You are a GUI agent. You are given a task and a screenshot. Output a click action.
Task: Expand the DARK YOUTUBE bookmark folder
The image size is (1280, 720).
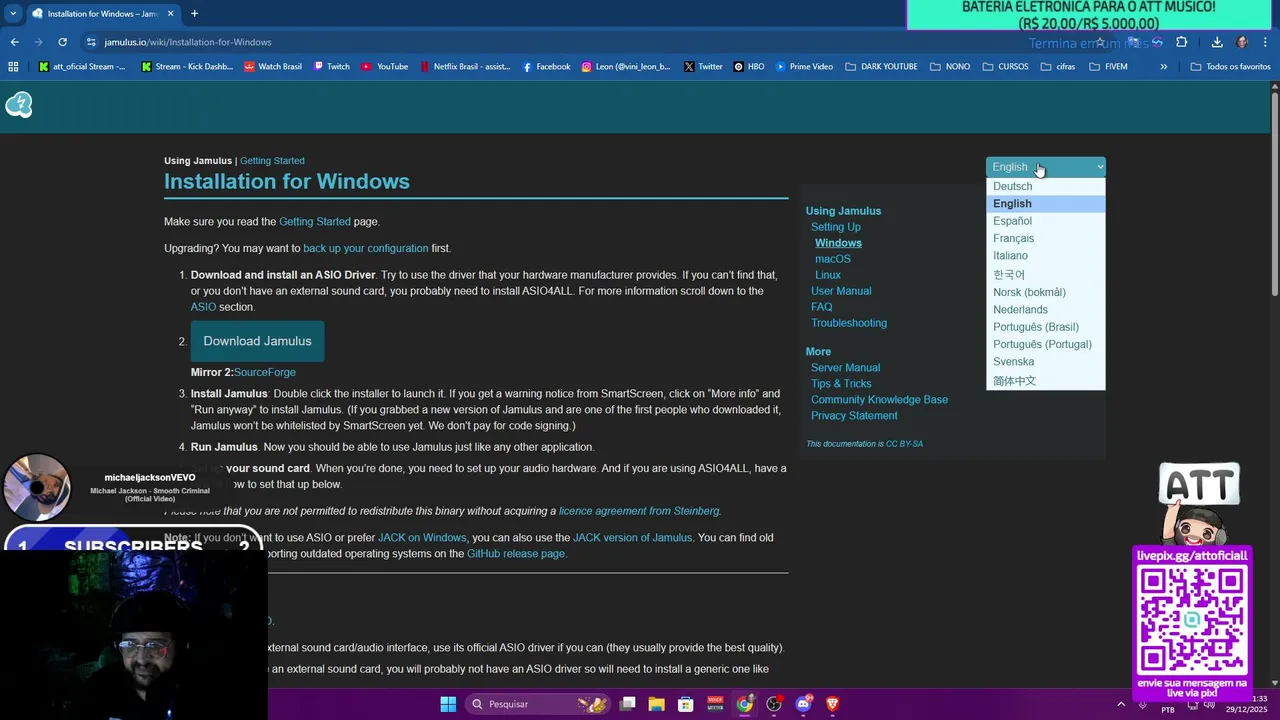coord(881,67)
